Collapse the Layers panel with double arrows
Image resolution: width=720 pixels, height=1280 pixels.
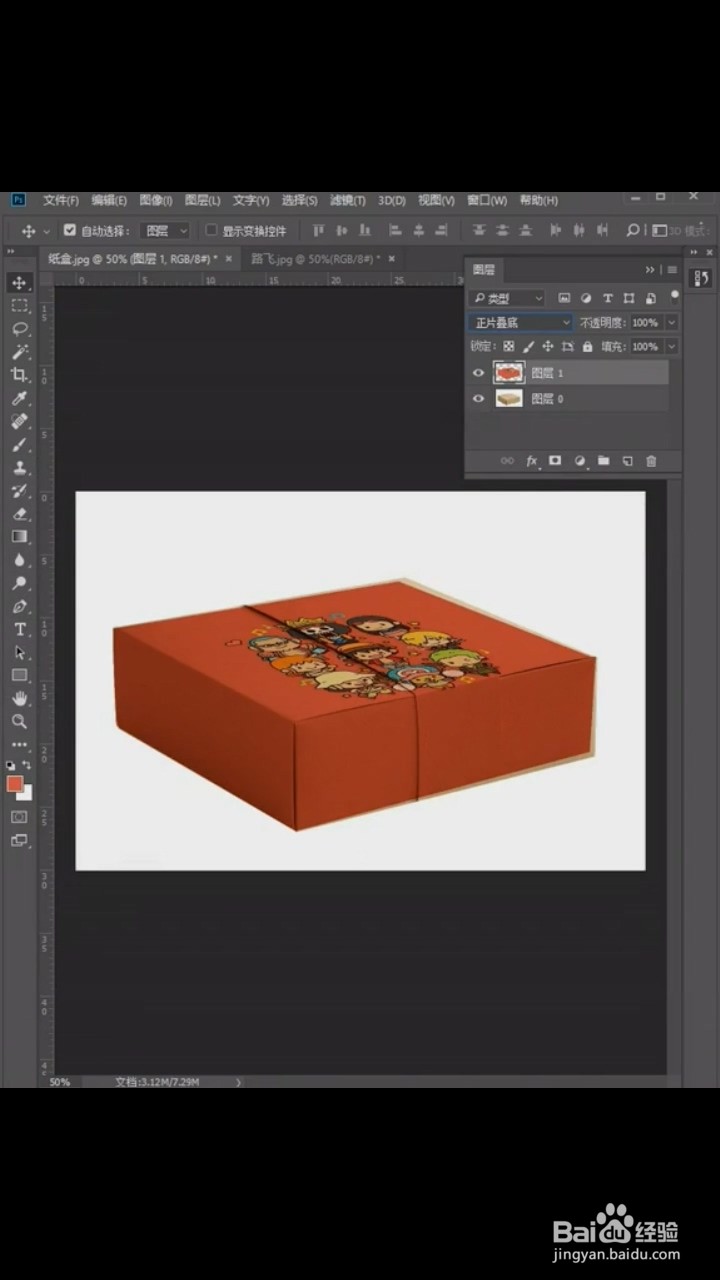tap(650, 270)
